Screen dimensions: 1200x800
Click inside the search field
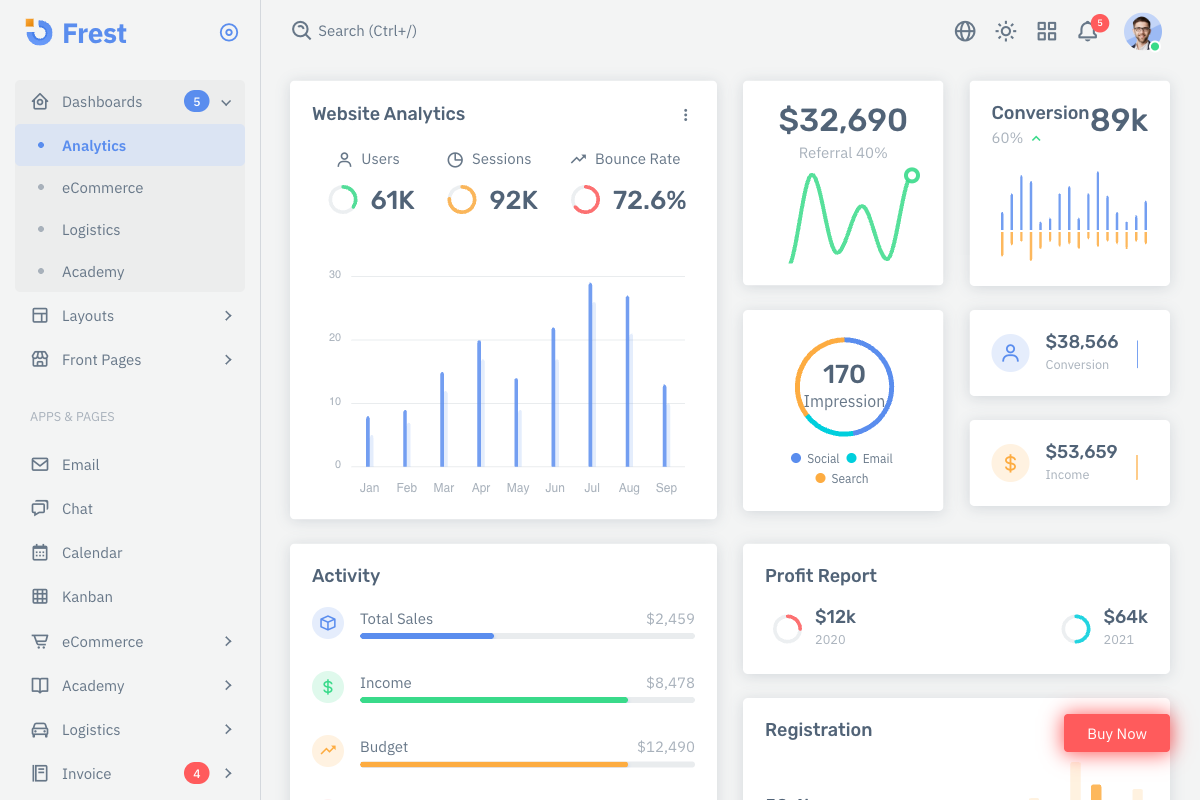coord(400,31)
